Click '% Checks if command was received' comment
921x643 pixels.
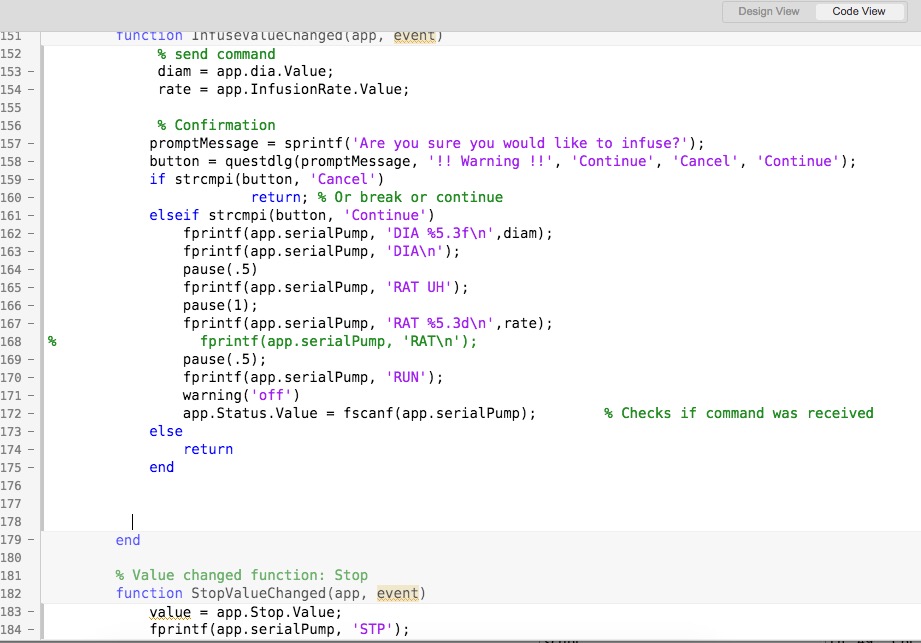(738, 413)
